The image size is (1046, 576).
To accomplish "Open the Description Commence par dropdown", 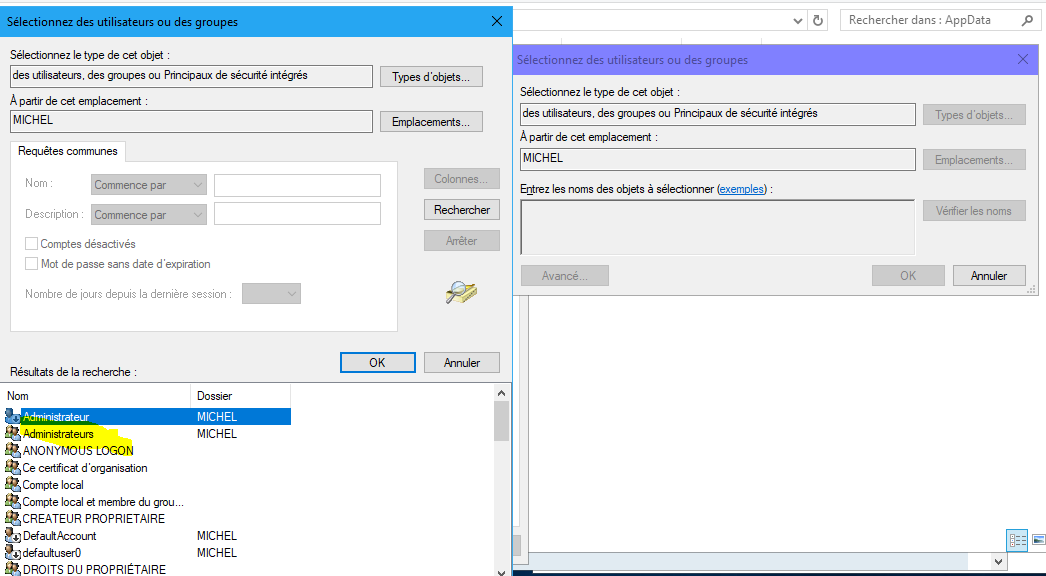I will pos(149,215).
